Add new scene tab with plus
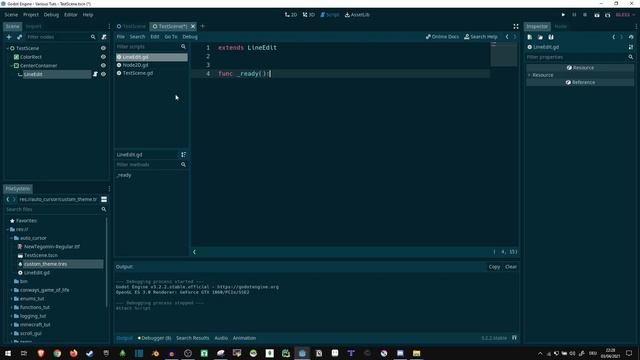The image size is (640, 360). point(203,27)
